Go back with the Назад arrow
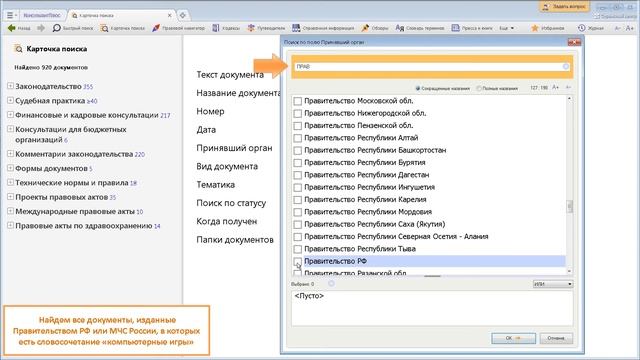 click(x=19, y=28)
